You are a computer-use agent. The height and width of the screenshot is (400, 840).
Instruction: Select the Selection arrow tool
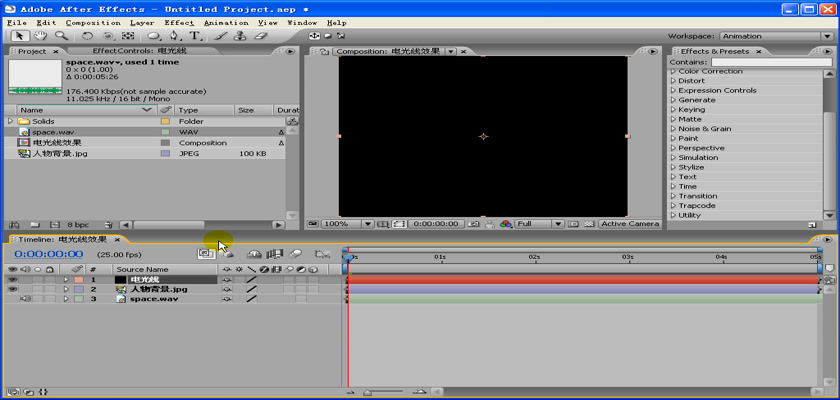pyautogui.click(x=20, y=36)
